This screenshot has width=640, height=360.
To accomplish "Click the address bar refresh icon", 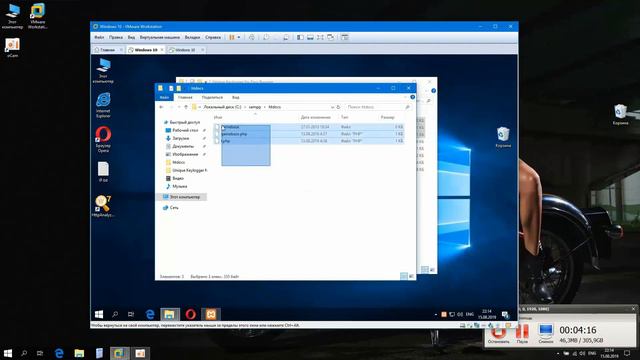I will pos(338,107).
